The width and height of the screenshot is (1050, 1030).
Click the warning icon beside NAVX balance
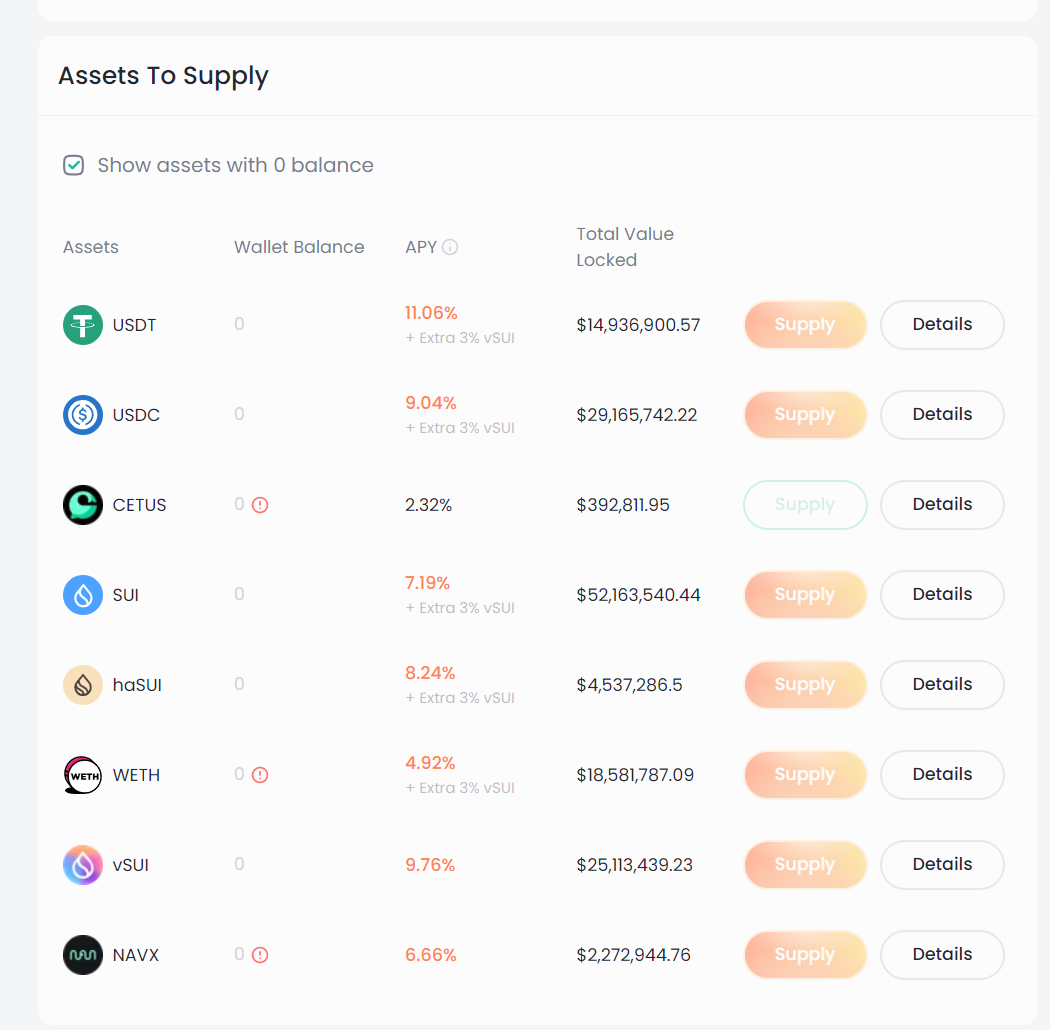pyautogui.click(x=260, y=955)
